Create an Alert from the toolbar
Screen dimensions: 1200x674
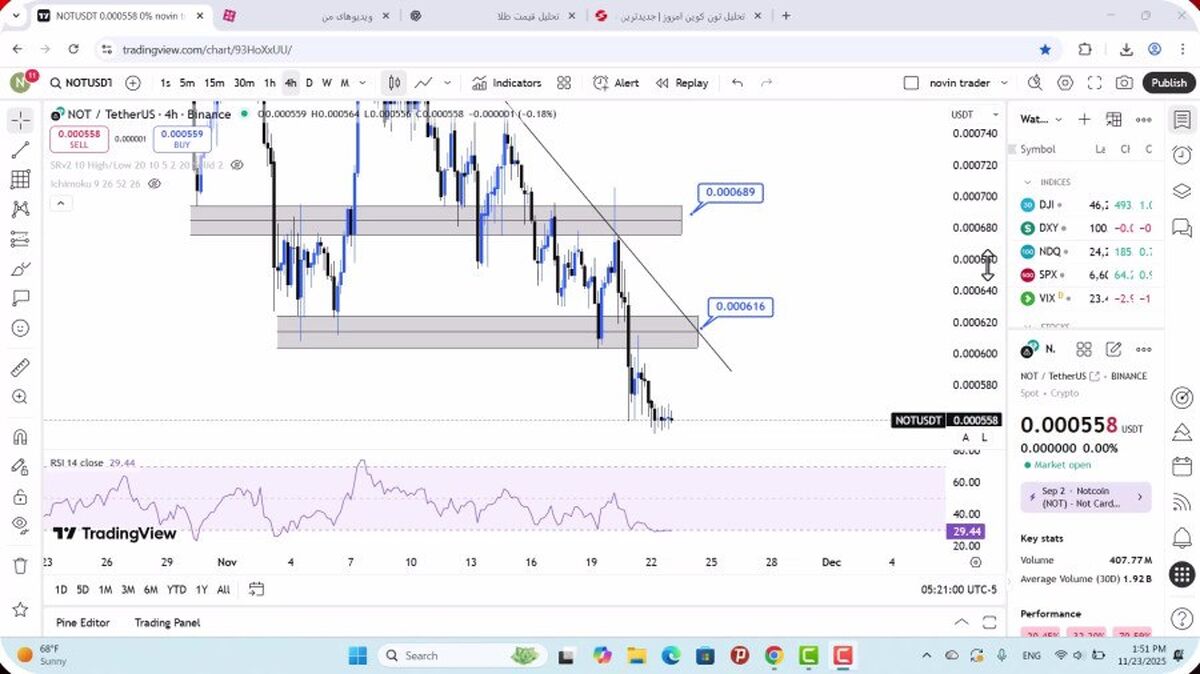pyautogui.click(x=616, y=83)
